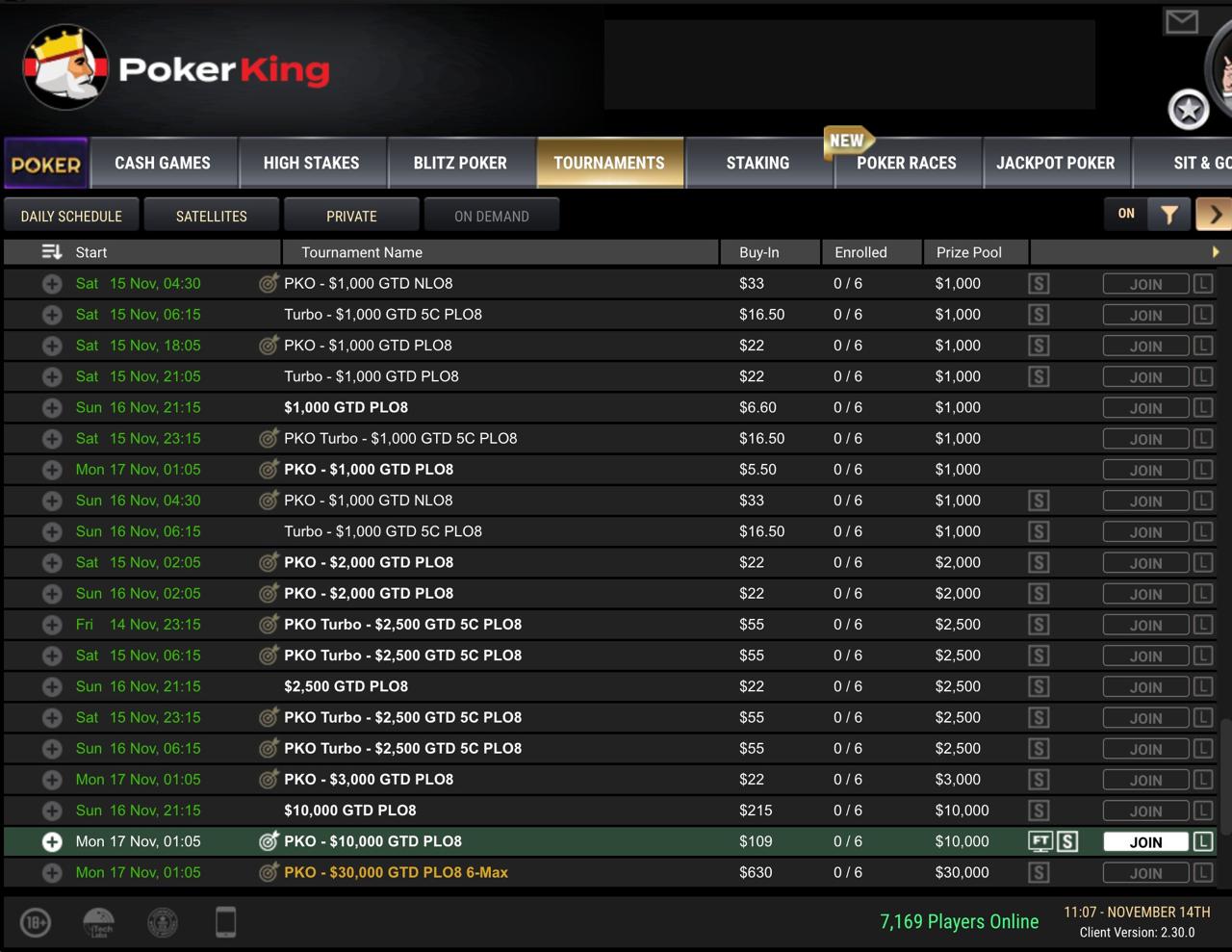The image size is (1232, 952).
Task: Toggle the ON filter switch
Action: tap(1126, 214)
